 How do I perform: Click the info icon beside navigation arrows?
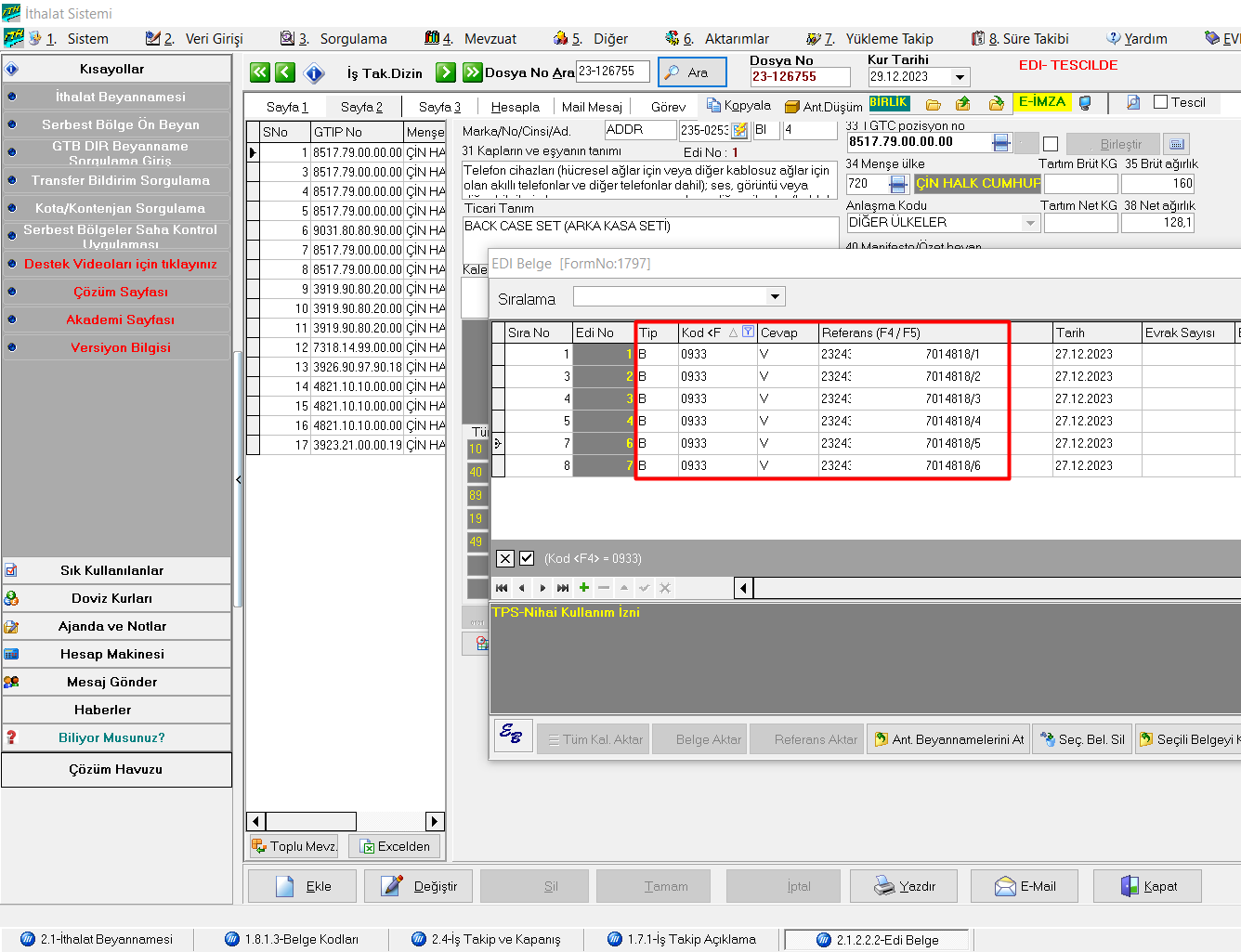pyautogui.click(x=314, y=72)
